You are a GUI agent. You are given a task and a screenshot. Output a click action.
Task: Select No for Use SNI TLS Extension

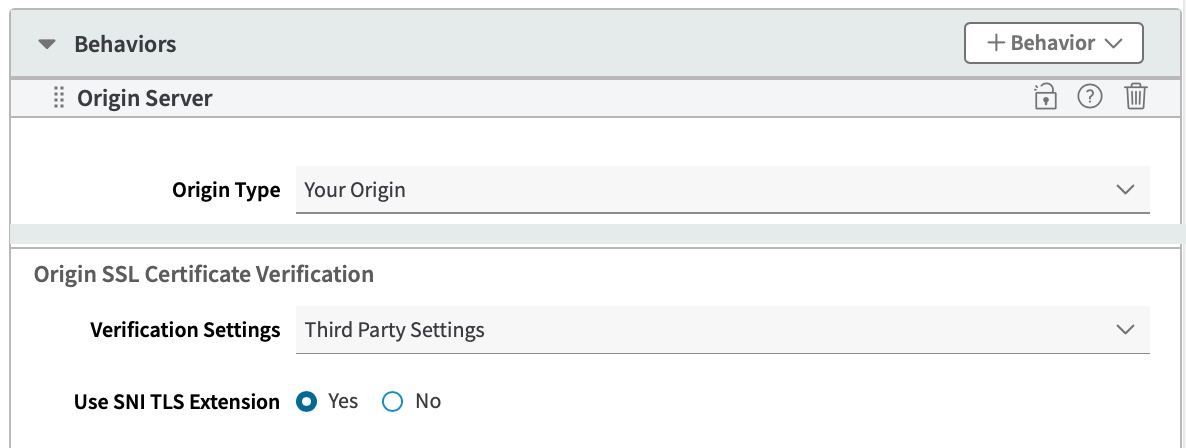pos(392,402)
